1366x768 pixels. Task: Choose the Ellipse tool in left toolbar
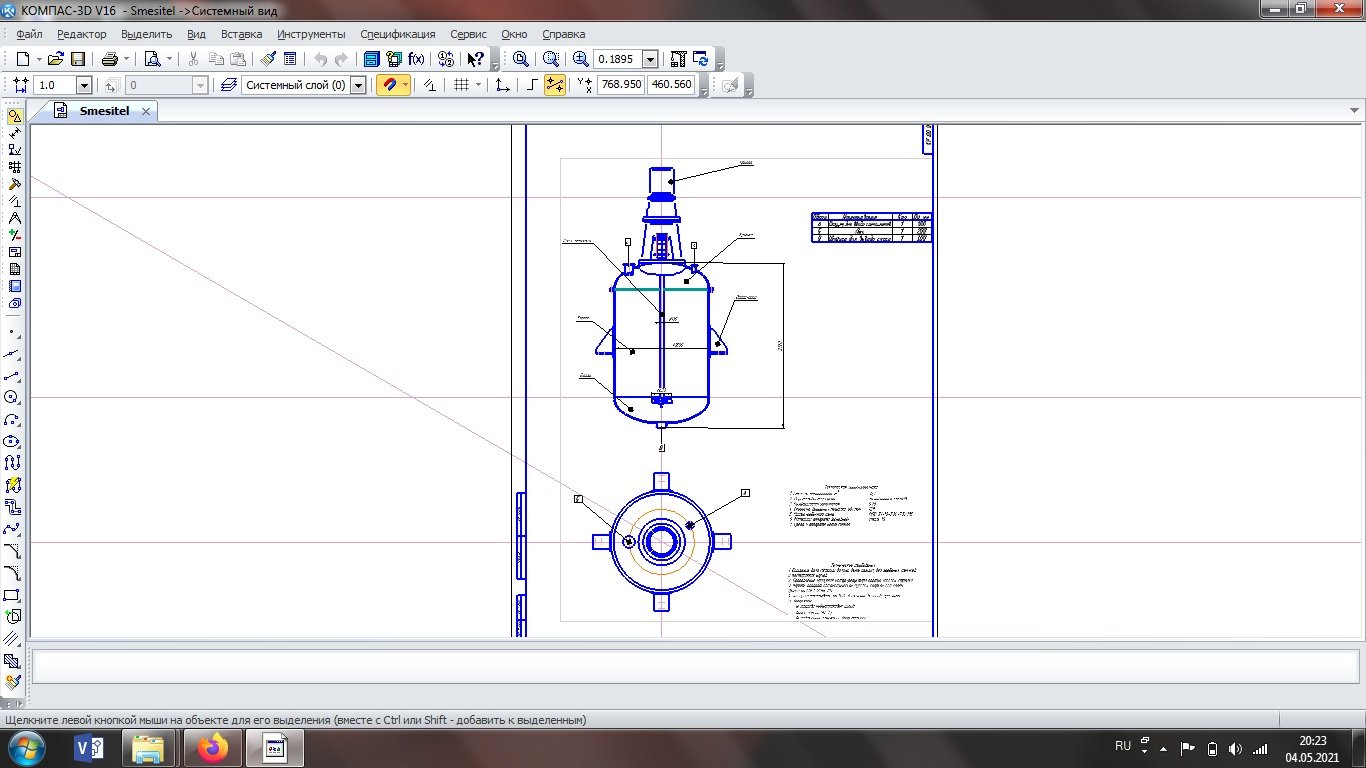click(x=13, y=442)
